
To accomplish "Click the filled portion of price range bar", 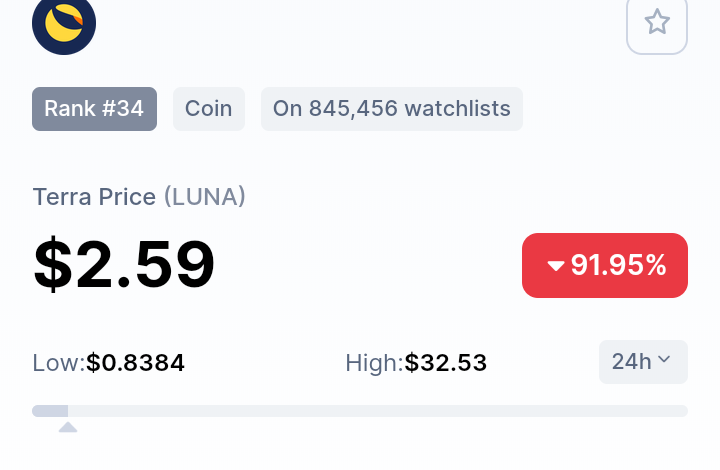I will 50,411.
